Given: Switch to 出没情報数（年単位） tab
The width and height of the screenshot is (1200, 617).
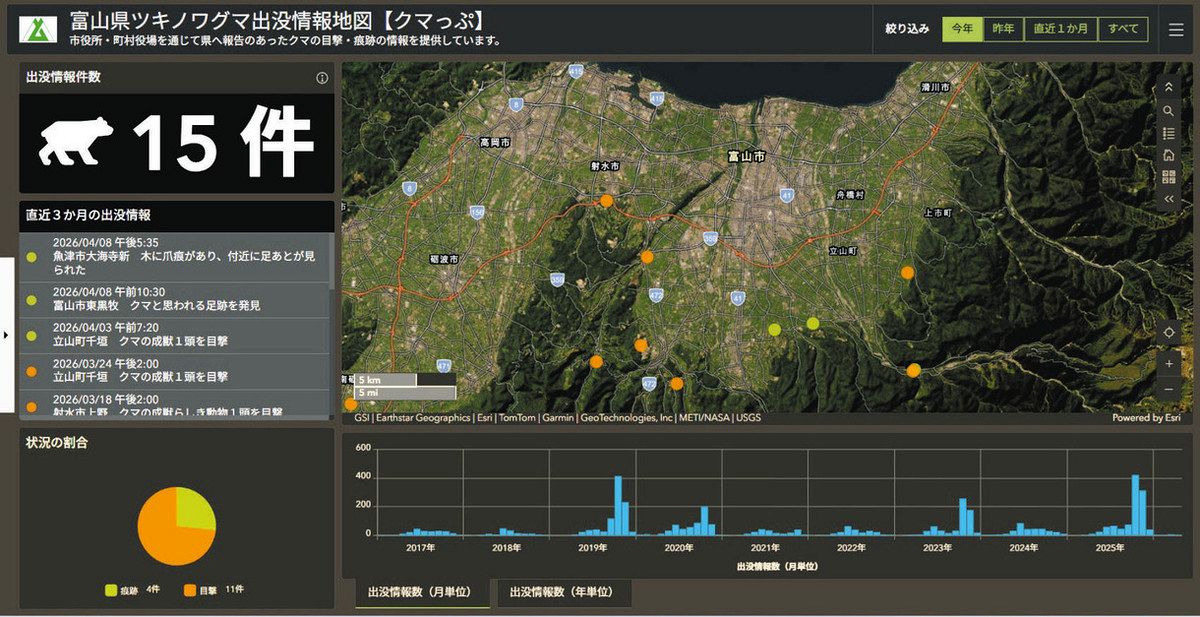Looking at the screenshot, I should pos(564,592).
